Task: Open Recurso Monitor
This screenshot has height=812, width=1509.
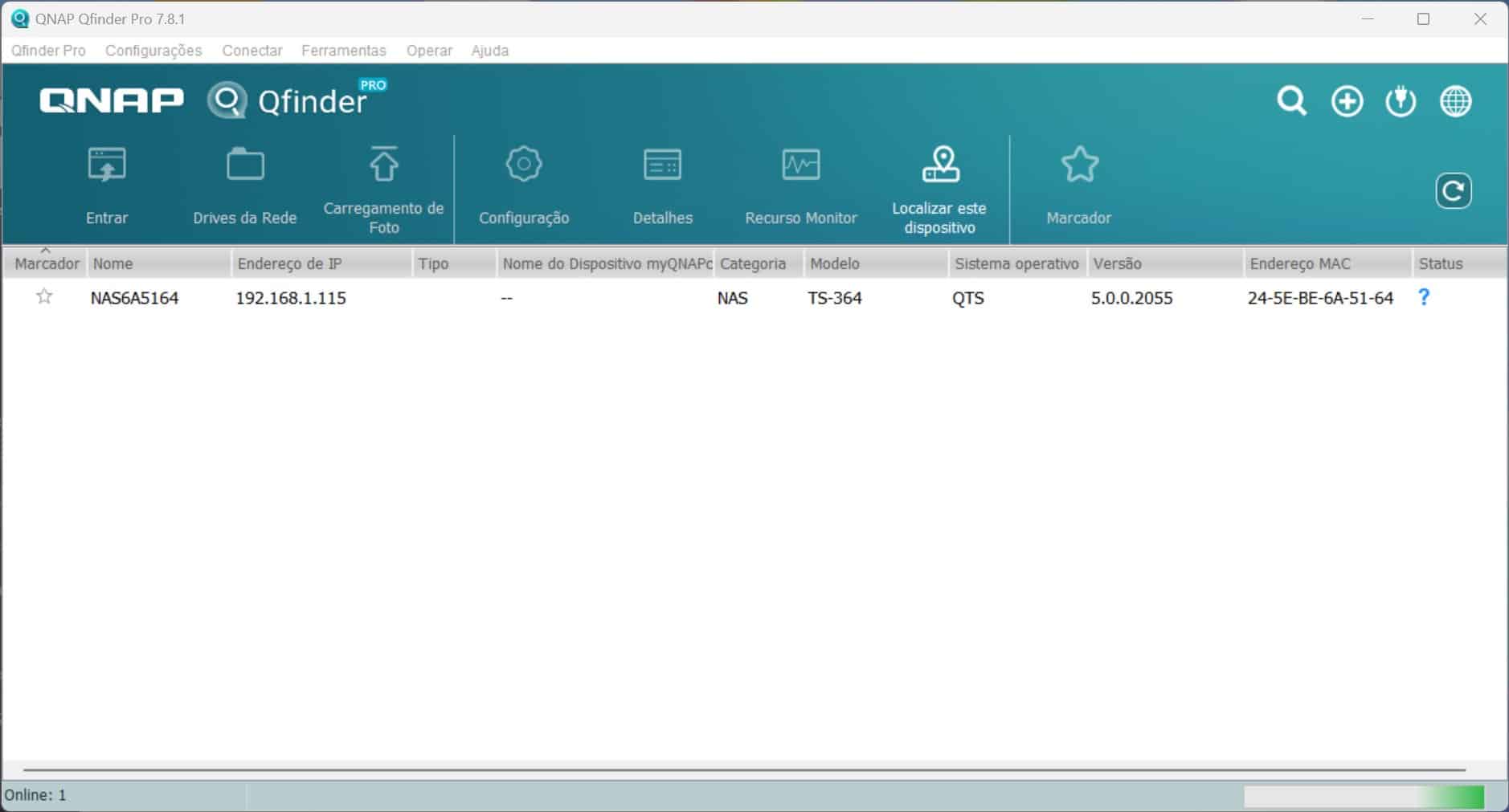Action: point(800,166)
